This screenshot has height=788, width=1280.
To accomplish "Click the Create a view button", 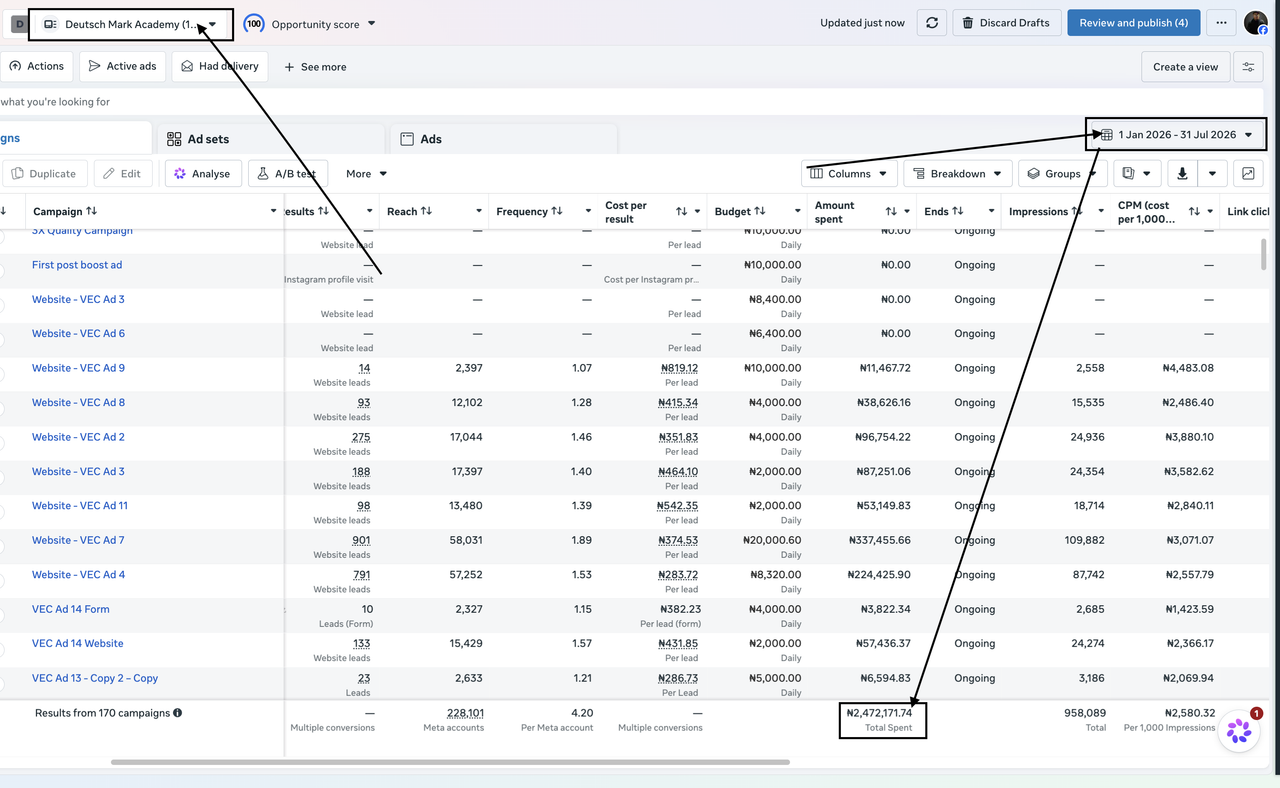I will (1185, 67).
